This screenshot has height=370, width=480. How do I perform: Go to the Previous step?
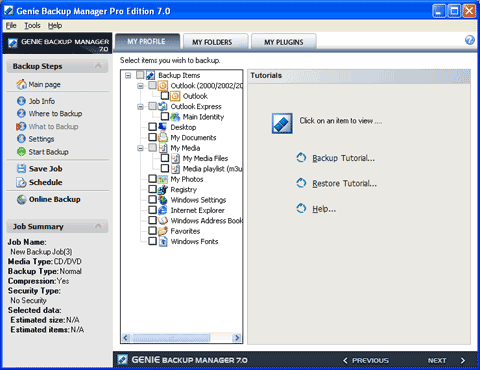tap(366, 360)
